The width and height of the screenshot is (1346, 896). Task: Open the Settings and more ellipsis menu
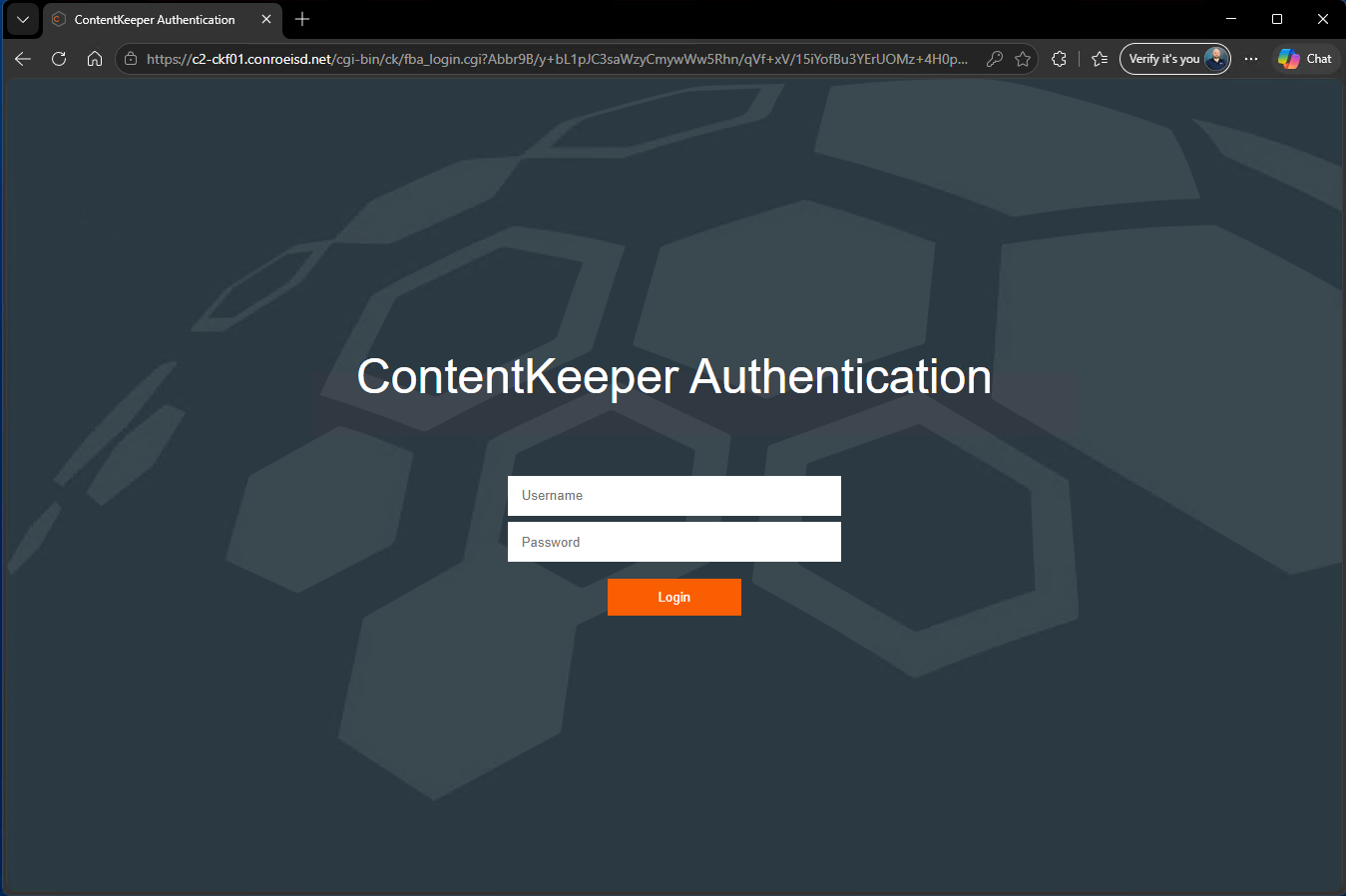point(1251,59)
